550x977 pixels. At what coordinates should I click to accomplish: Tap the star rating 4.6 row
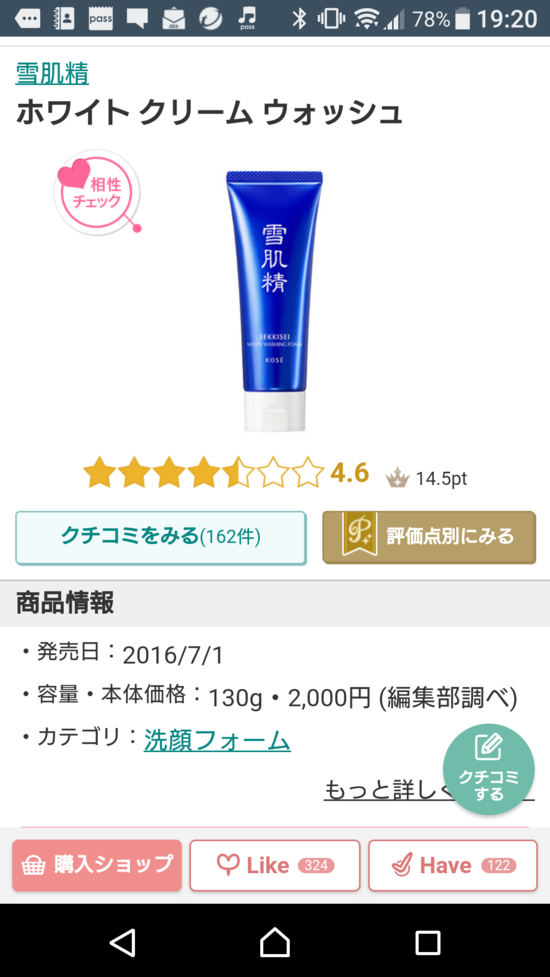[x=225, y=472]
